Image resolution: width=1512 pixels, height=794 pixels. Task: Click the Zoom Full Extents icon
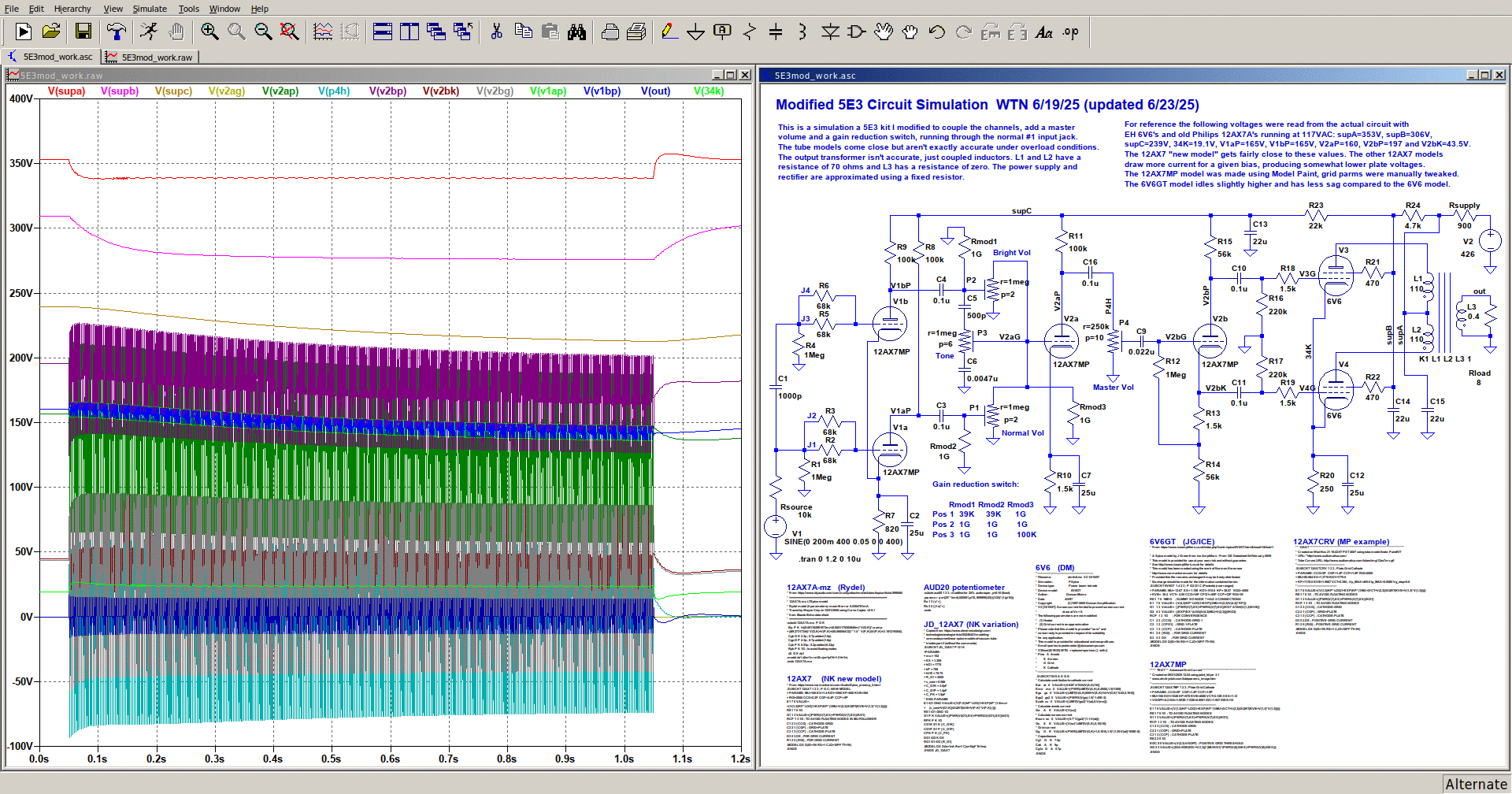coord(290,32)
